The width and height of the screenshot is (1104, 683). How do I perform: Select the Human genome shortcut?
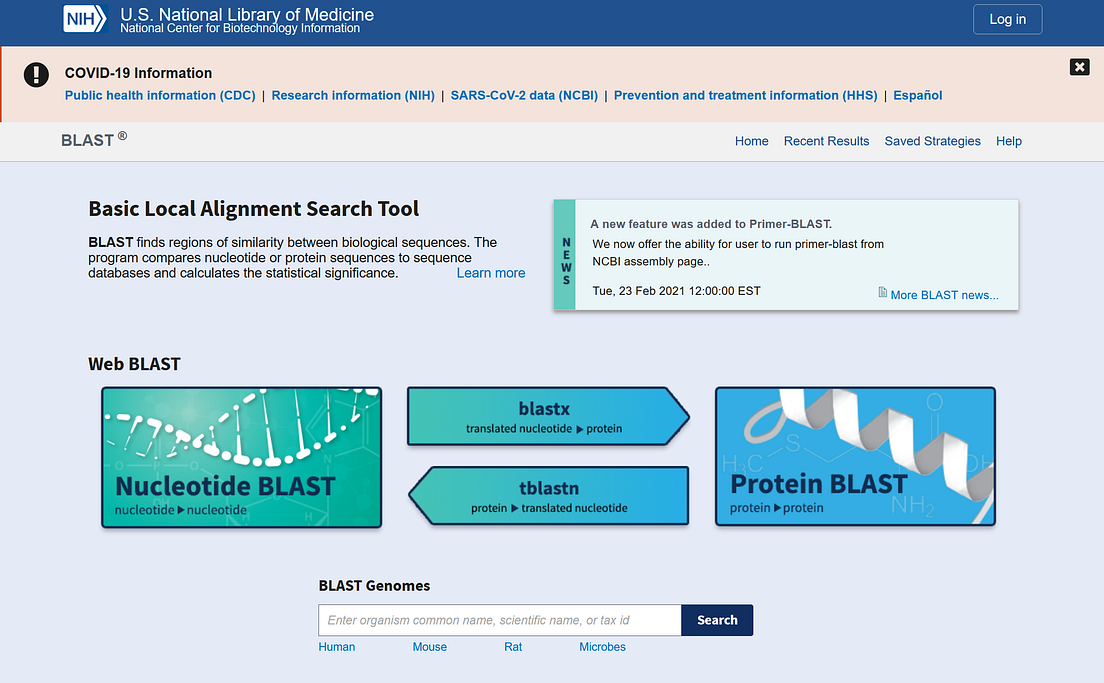click(x=336, y=647)
